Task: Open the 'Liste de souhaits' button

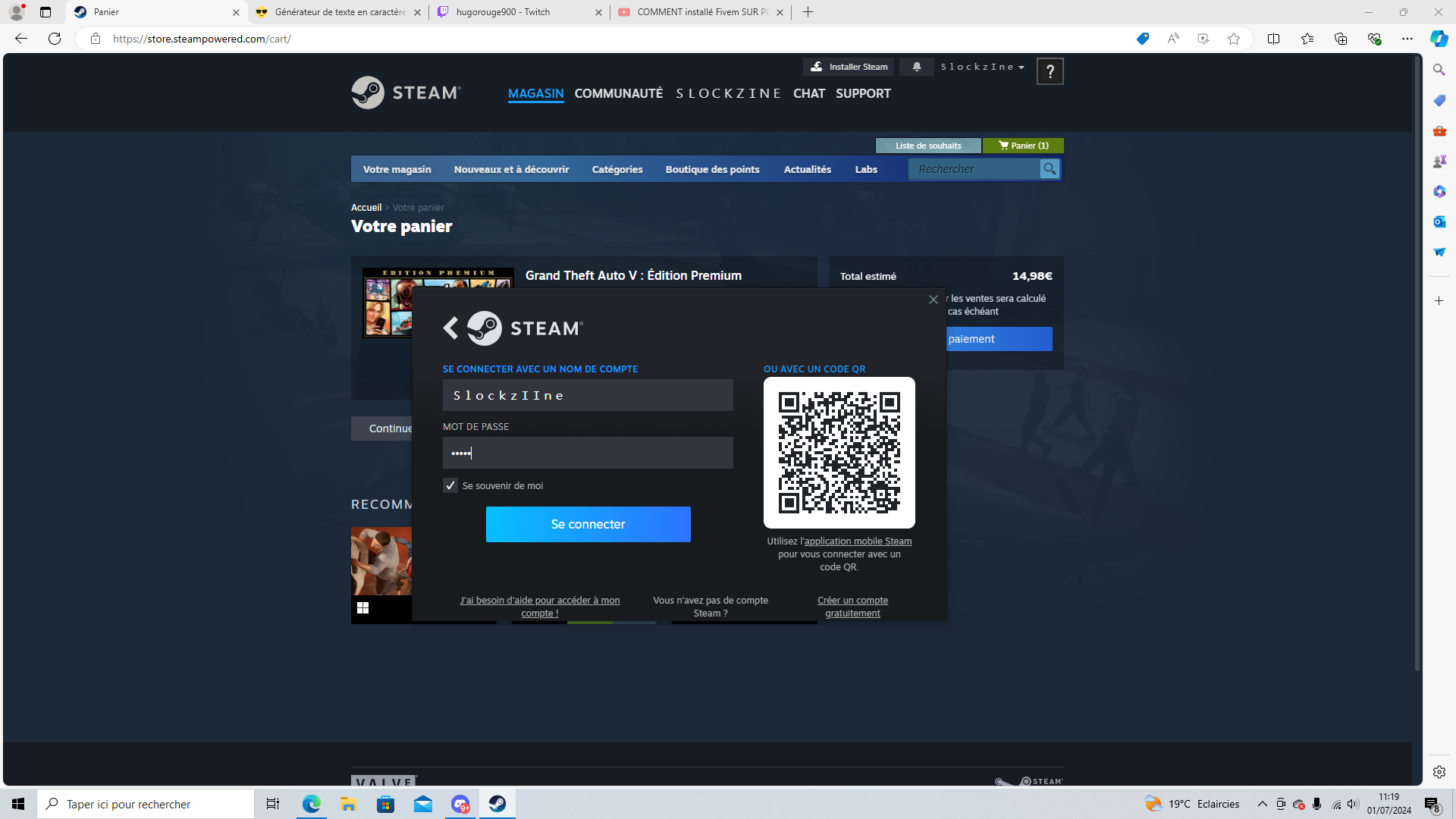Action: pos(928,146)
